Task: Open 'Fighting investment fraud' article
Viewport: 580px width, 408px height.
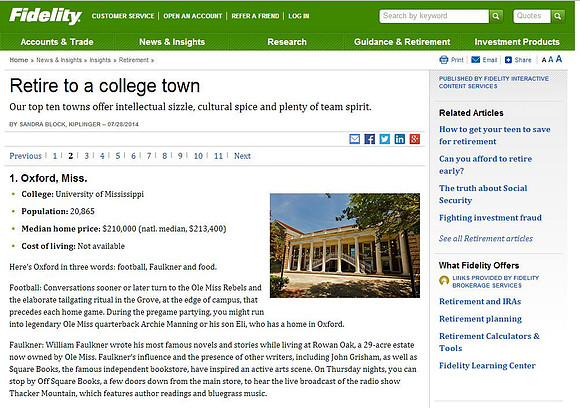Action: [x=490, y=218]
